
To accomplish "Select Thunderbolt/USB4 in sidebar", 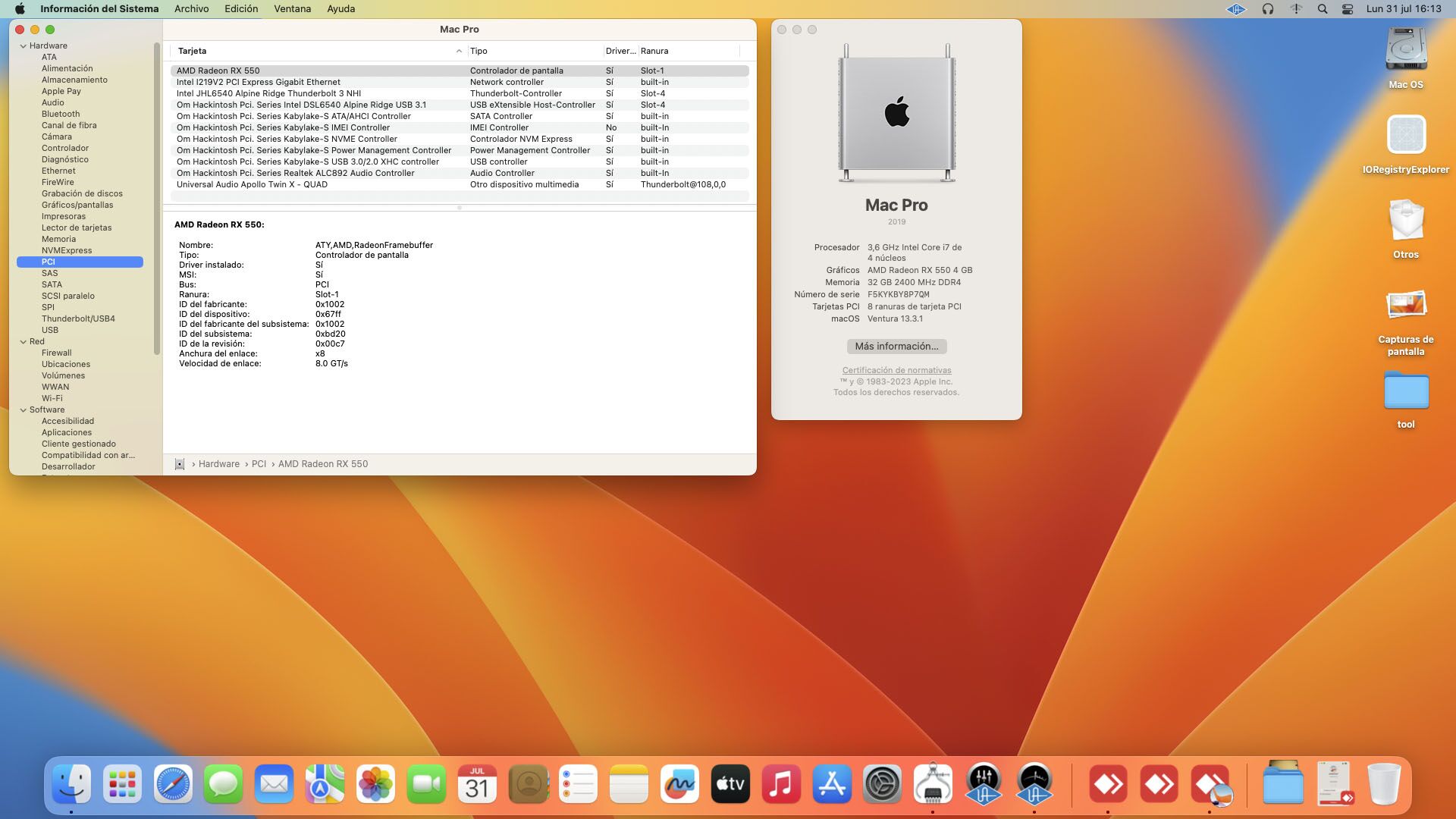I will [x=78, y=319].
